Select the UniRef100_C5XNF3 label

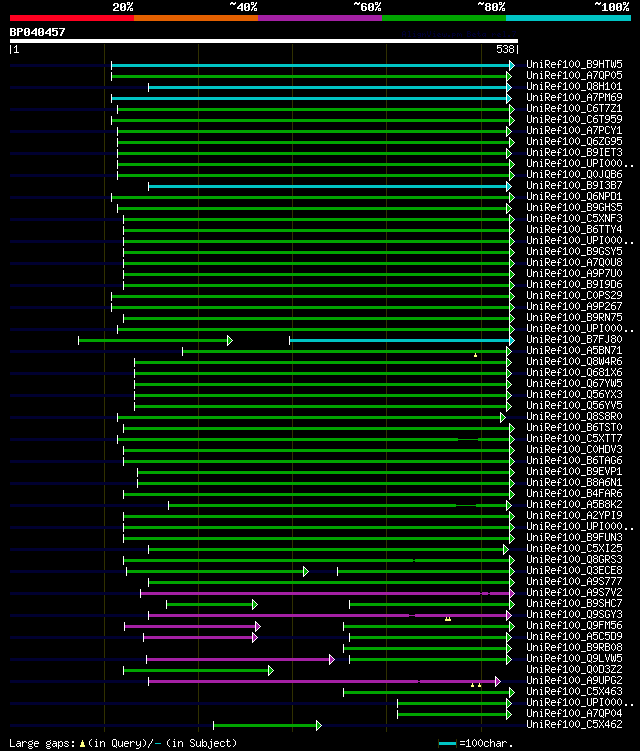pos(574,219)
